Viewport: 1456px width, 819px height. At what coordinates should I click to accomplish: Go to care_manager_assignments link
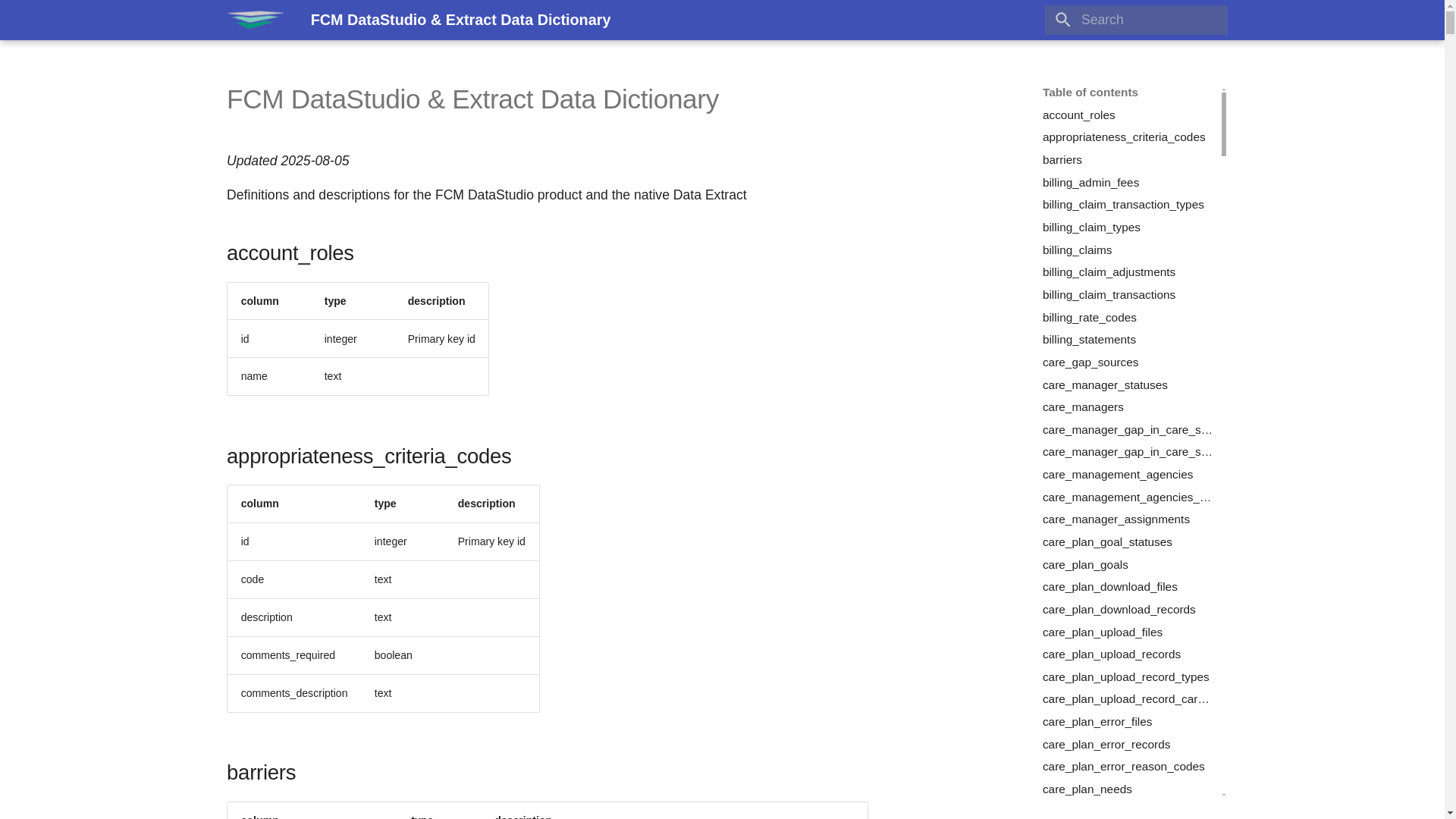click(x=1116, y=519)
